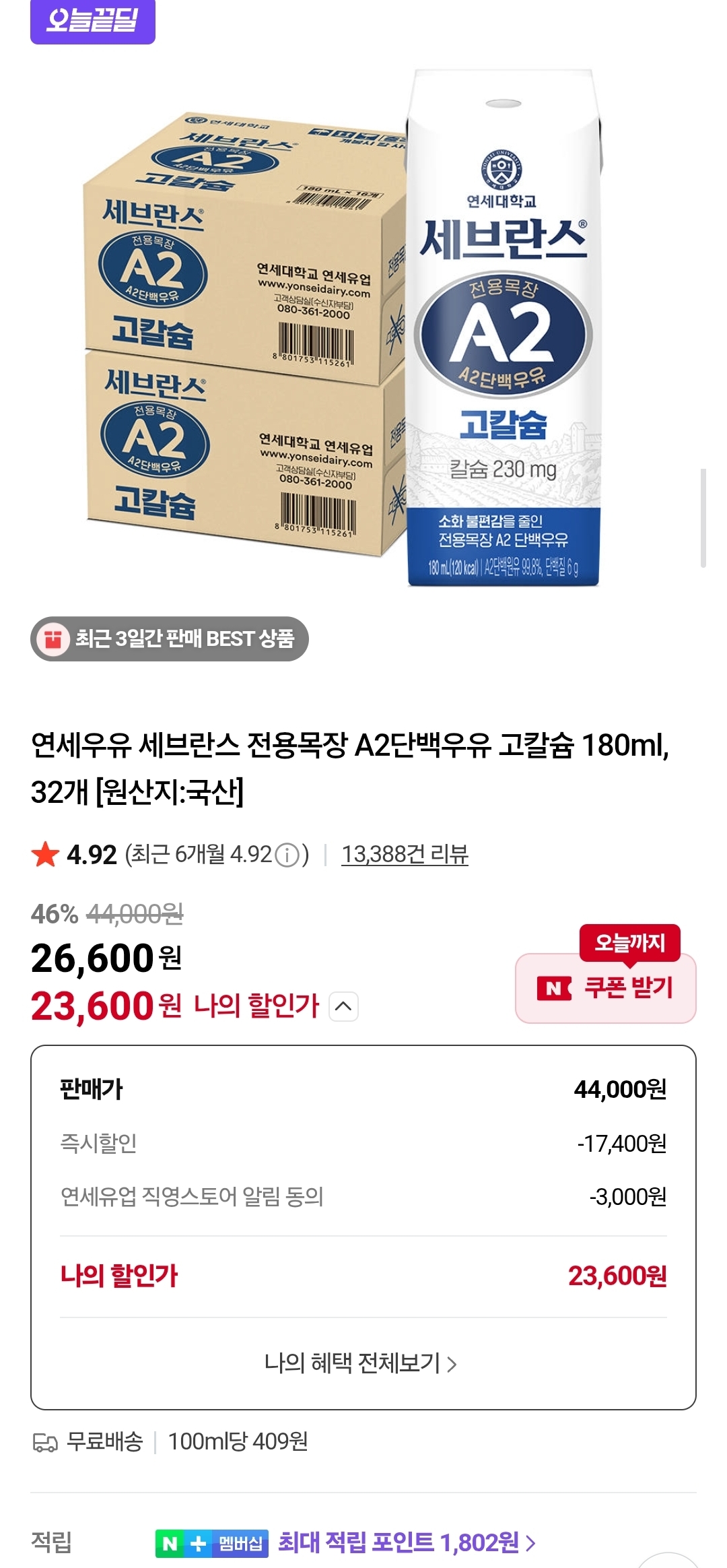Viewport: 727px width, 1568px height.
Task: Click the rating info circle icon
Action: (x=287, y=855)
